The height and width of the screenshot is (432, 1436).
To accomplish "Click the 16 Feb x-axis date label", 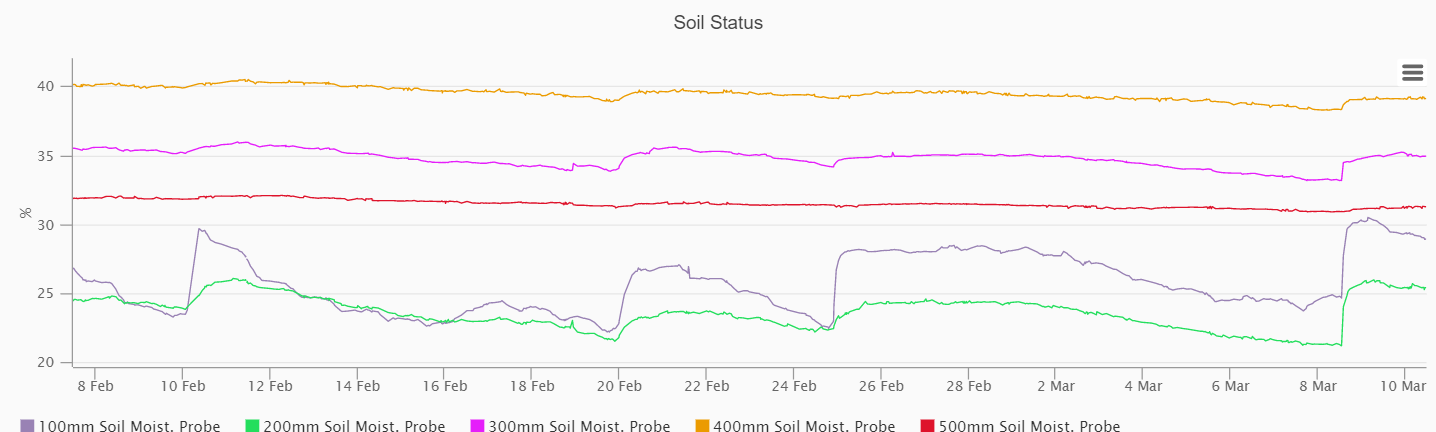I will [x=445, y=385].
